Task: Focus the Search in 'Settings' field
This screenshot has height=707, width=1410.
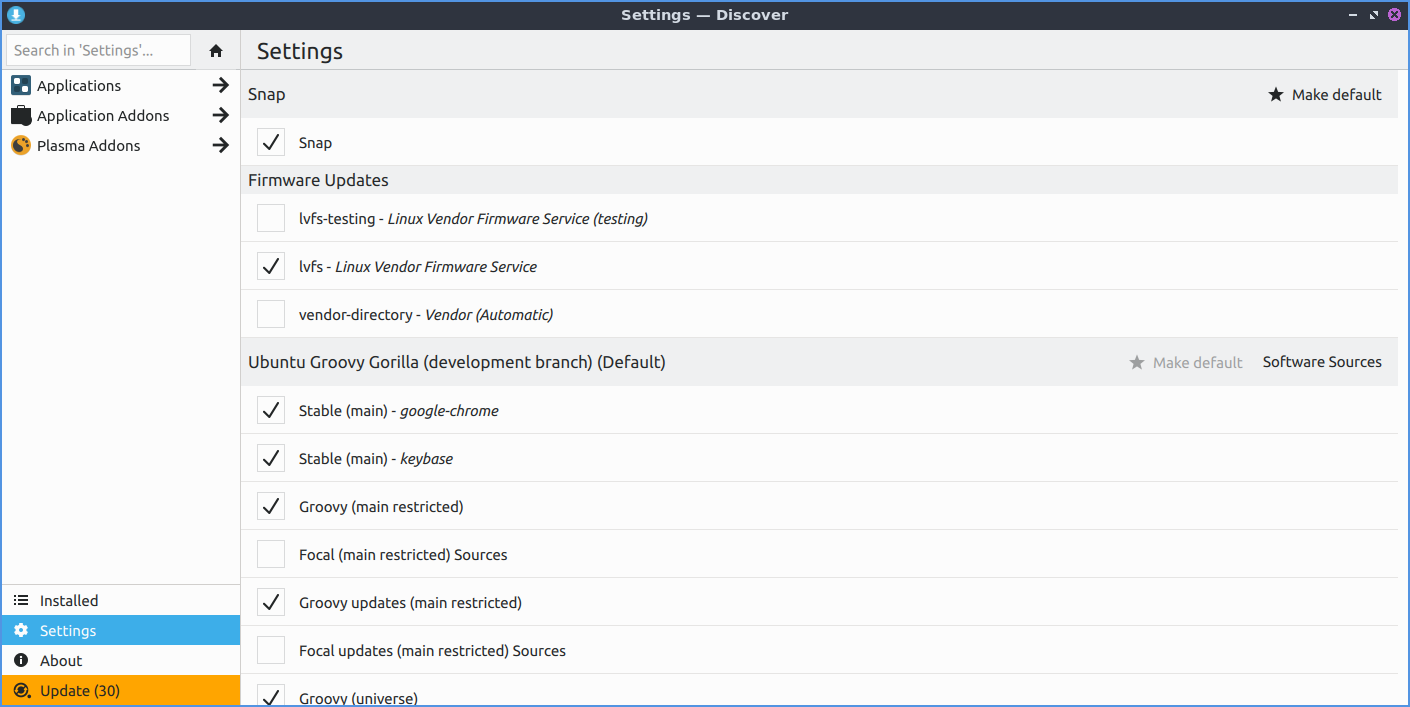Action: point(98,50)
